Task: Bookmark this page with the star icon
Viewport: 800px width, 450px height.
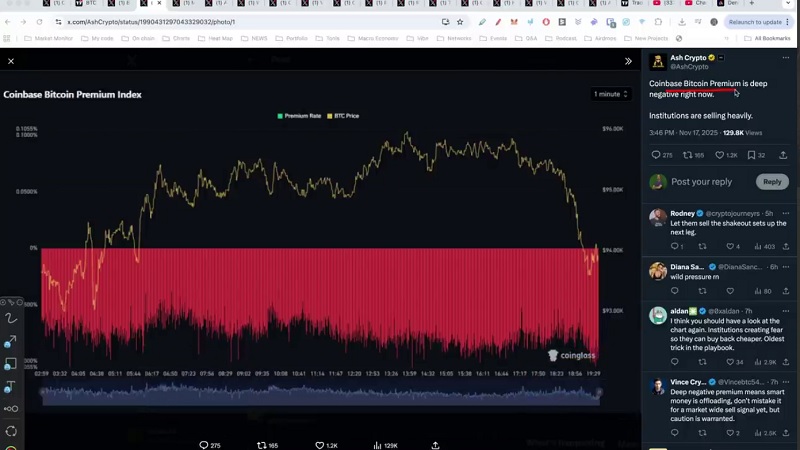Action: [x=460, y=22]
